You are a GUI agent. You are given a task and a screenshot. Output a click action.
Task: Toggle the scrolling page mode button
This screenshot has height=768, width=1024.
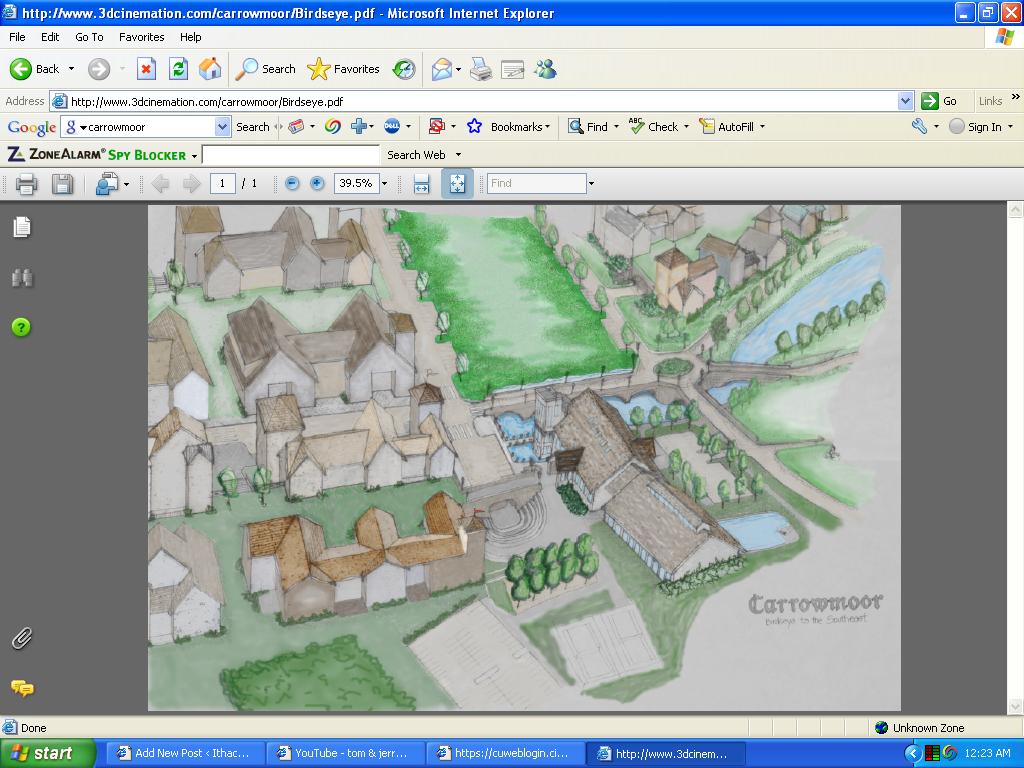(421, 183)
